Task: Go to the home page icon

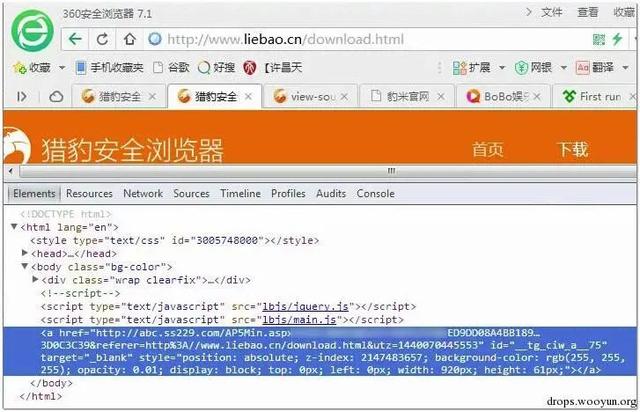Action: click(130, 39)
